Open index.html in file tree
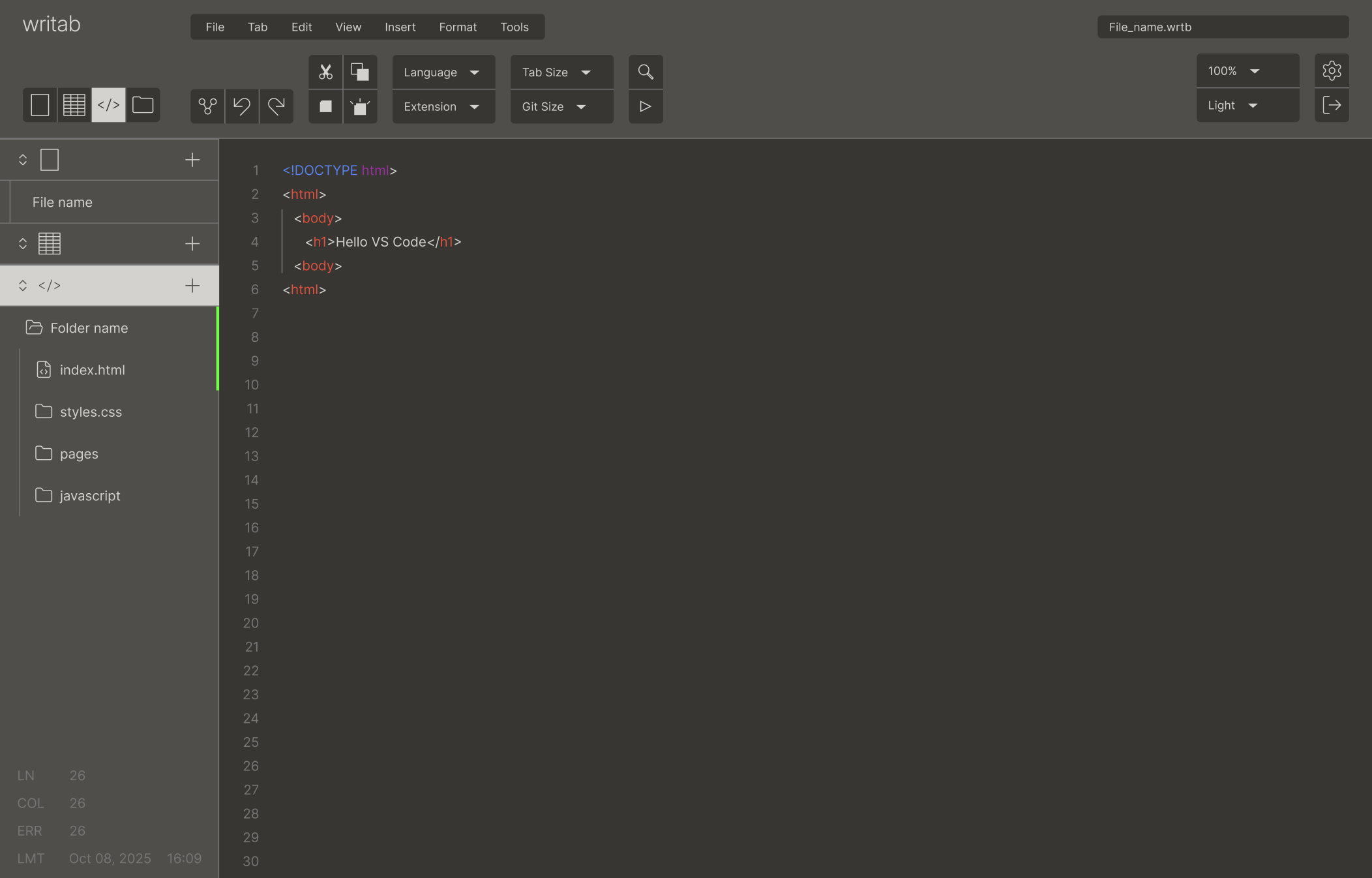This screenshot has width=1372, height=878. (93, 370)
